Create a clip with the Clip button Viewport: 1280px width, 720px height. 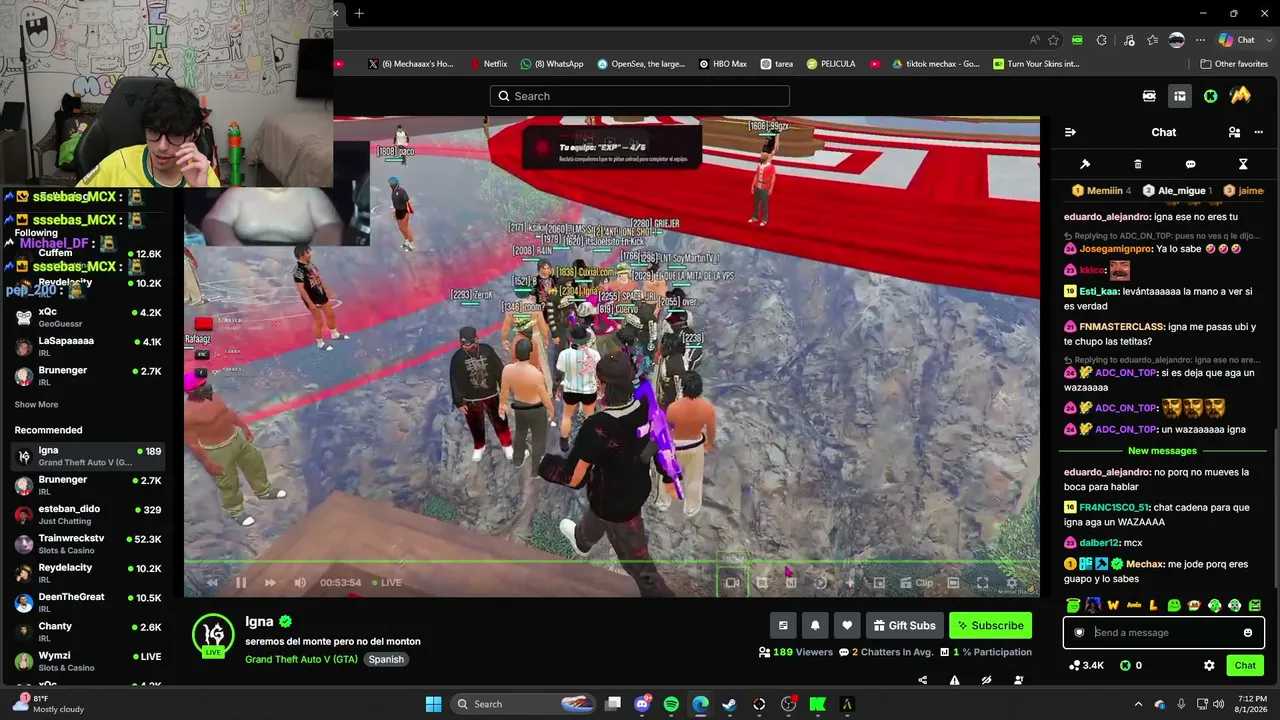916,583
